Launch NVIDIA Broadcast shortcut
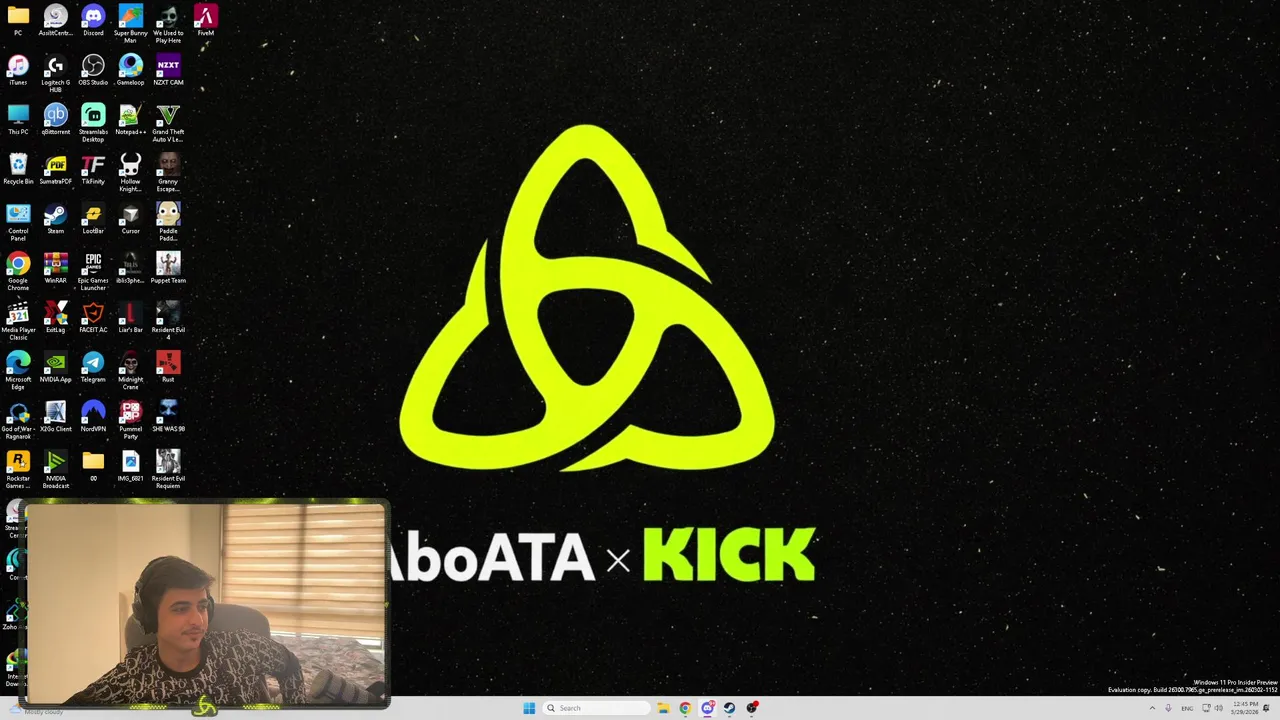 tap(56, 469)
